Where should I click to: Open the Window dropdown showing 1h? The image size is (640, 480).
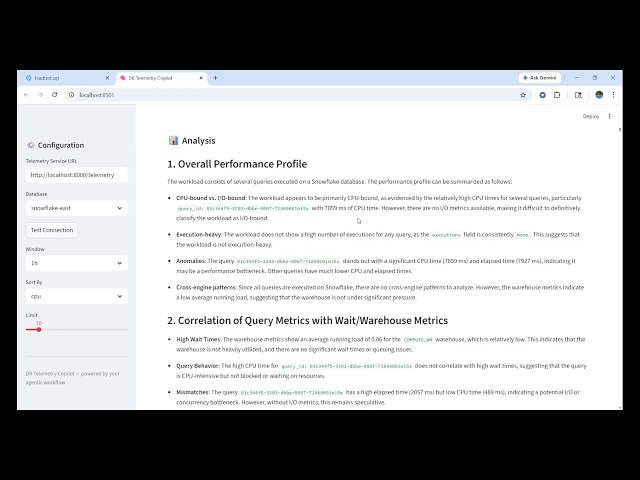tap(77, 263)
